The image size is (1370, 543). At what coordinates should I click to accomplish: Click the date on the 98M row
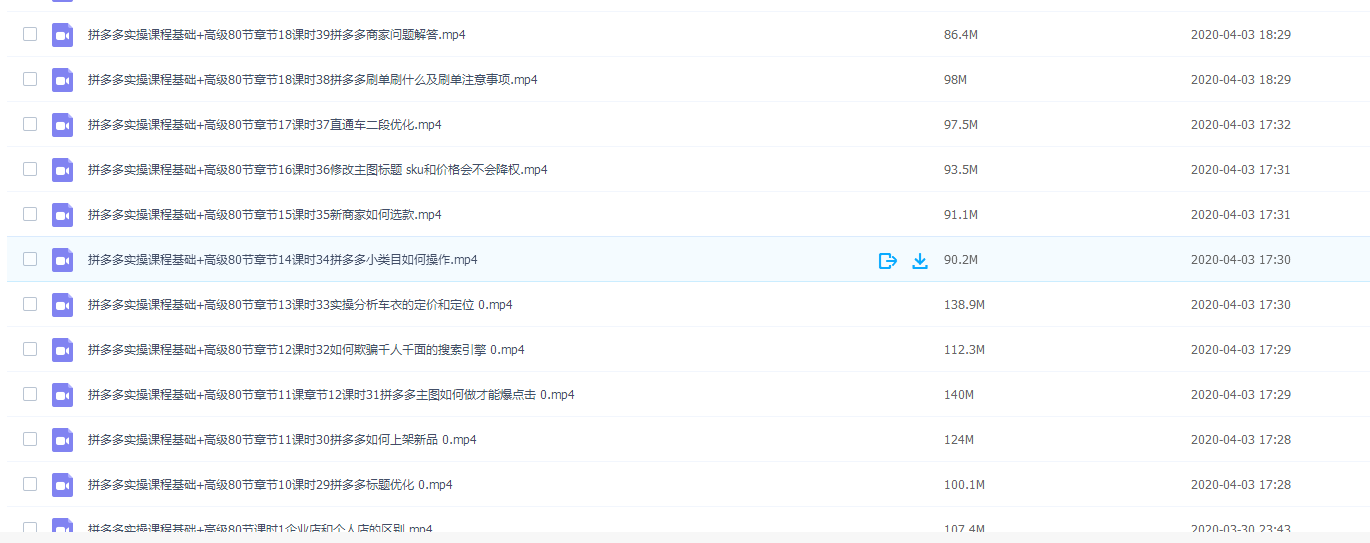(x=1241, y=80)
